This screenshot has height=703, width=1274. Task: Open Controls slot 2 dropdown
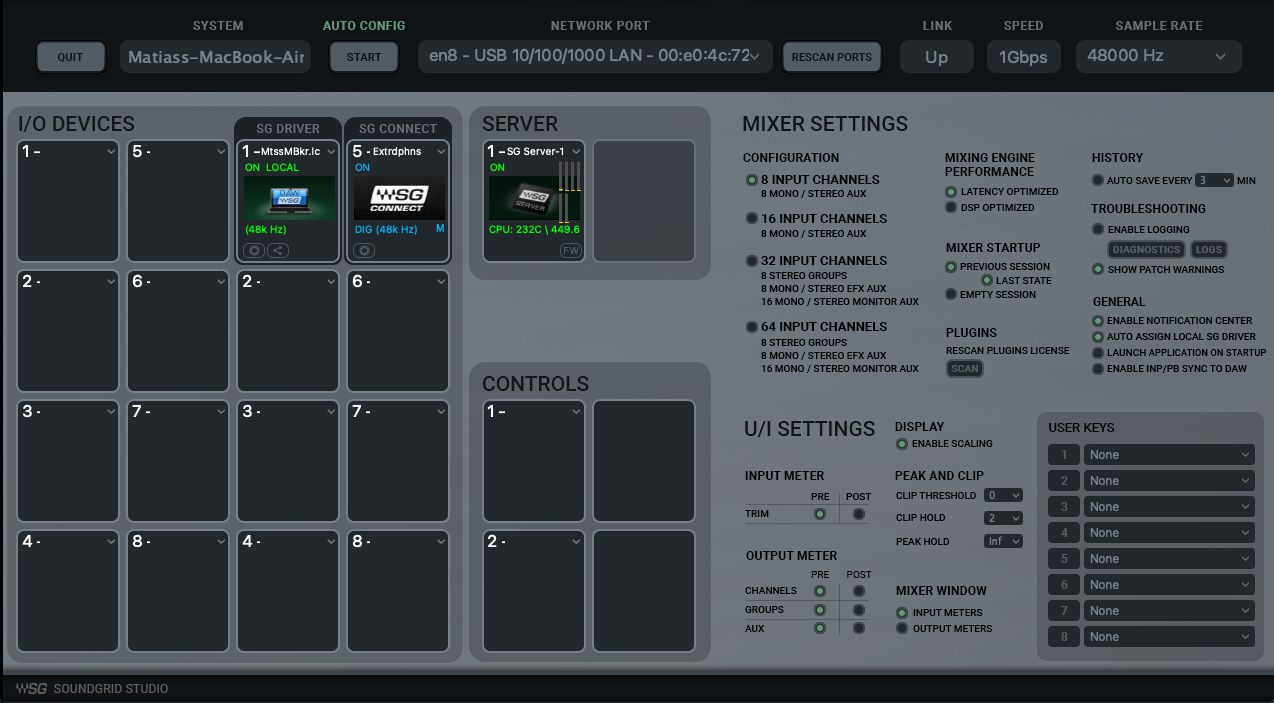point(575,542)
